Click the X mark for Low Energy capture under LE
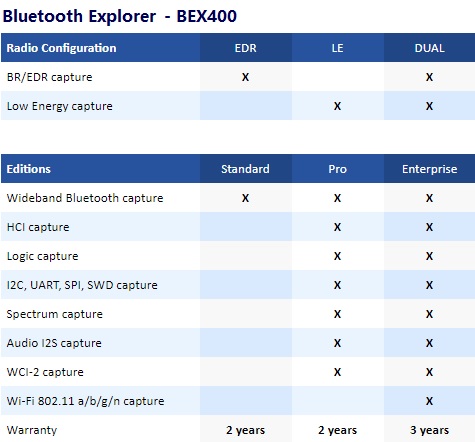Viewport: 475px width, 442px height. [337, 106]
